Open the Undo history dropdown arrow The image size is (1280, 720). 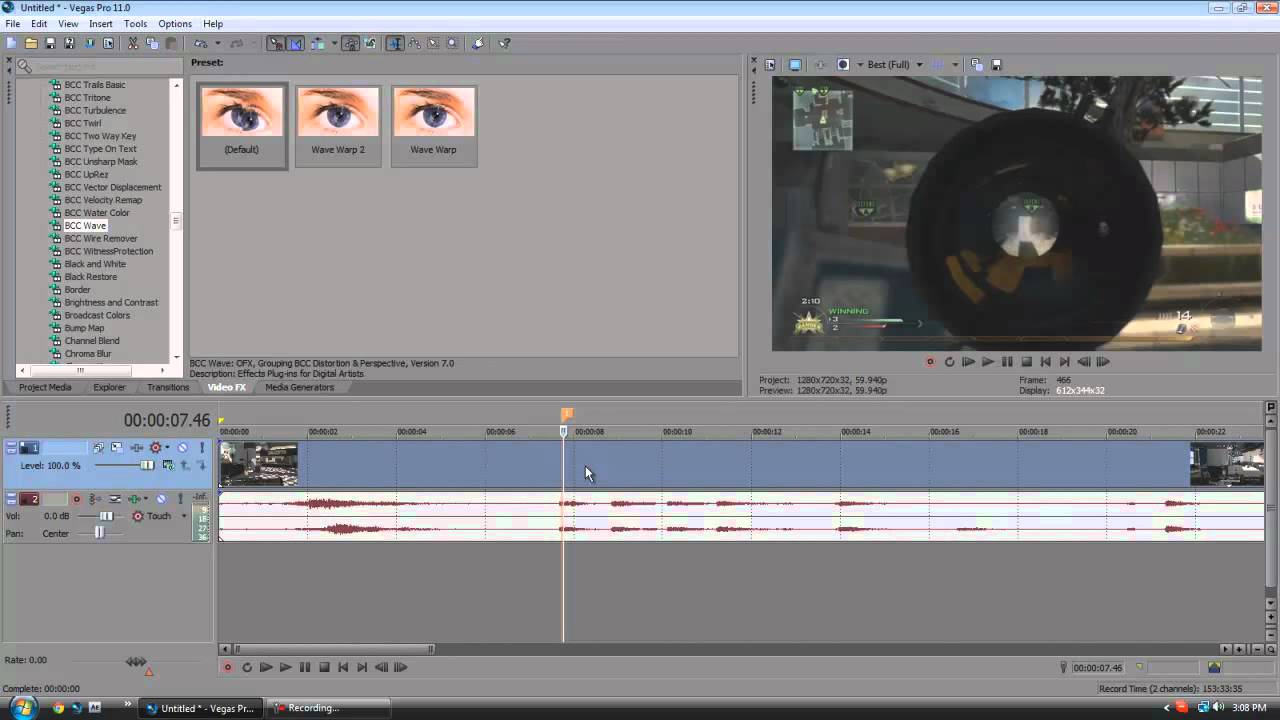tap(218, 44)
